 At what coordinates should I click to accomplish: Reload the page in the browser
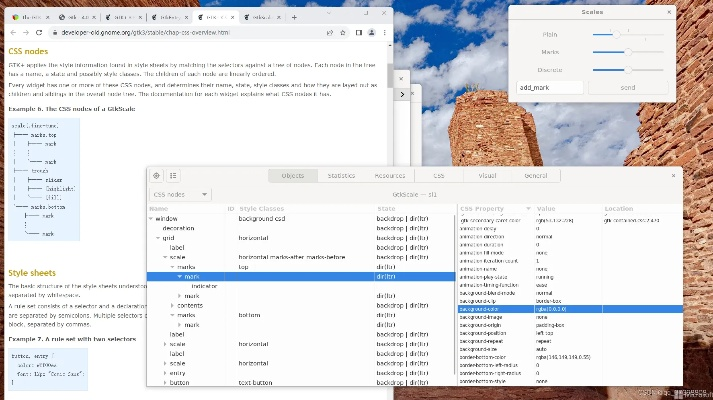click(x=38, y=33)
